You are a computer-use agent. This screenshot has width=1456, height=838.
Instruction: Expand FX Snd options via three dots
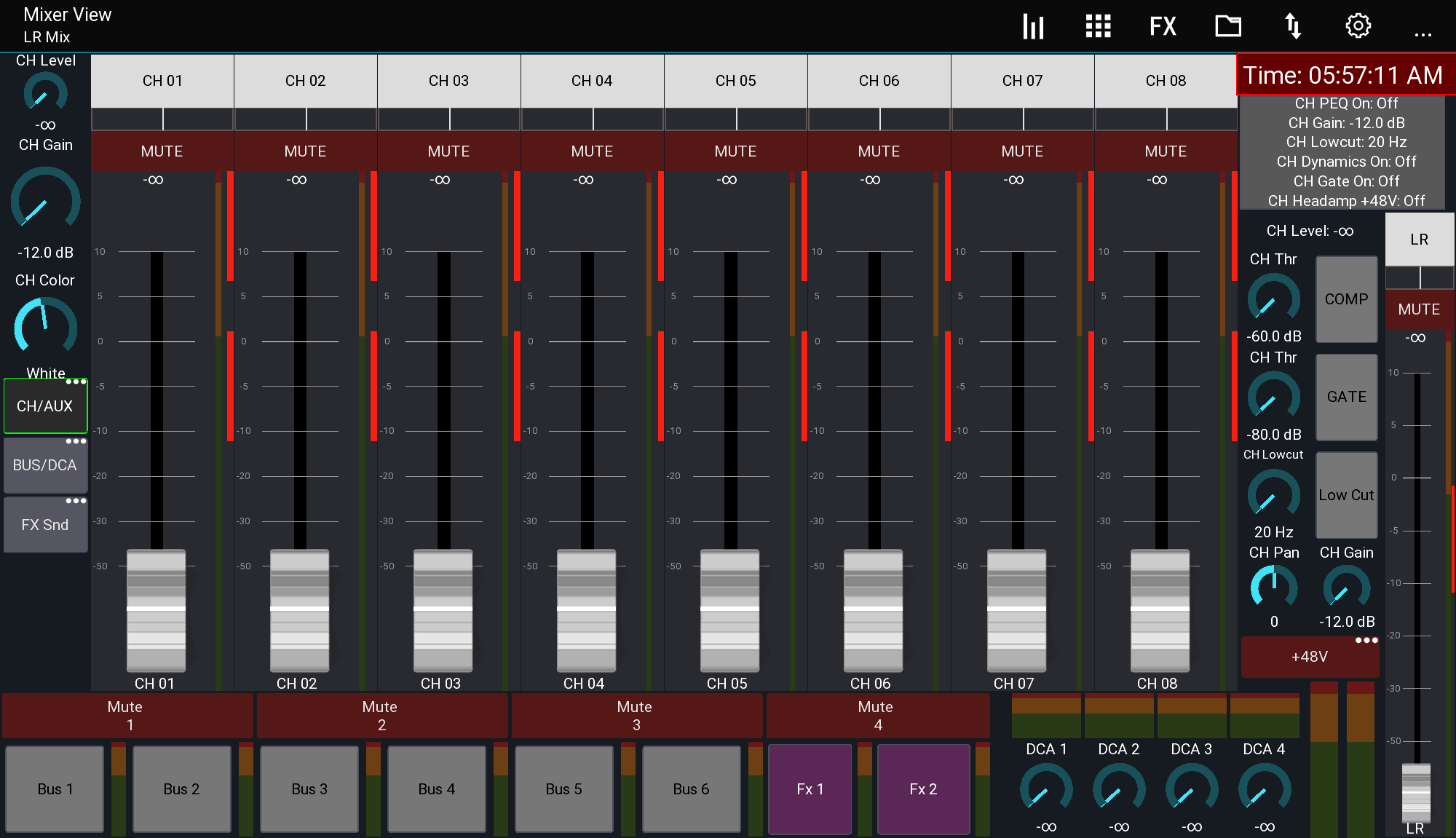(75, 500)
